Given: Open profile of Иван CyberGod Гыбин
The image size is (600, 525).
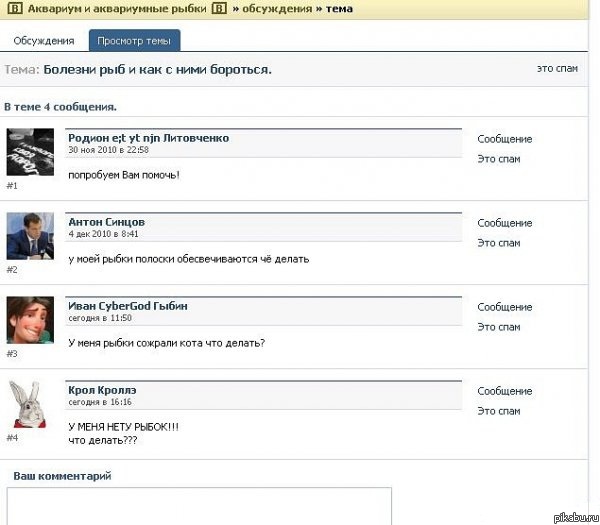Looking at the screenshot, I should (x=127, y=305).
